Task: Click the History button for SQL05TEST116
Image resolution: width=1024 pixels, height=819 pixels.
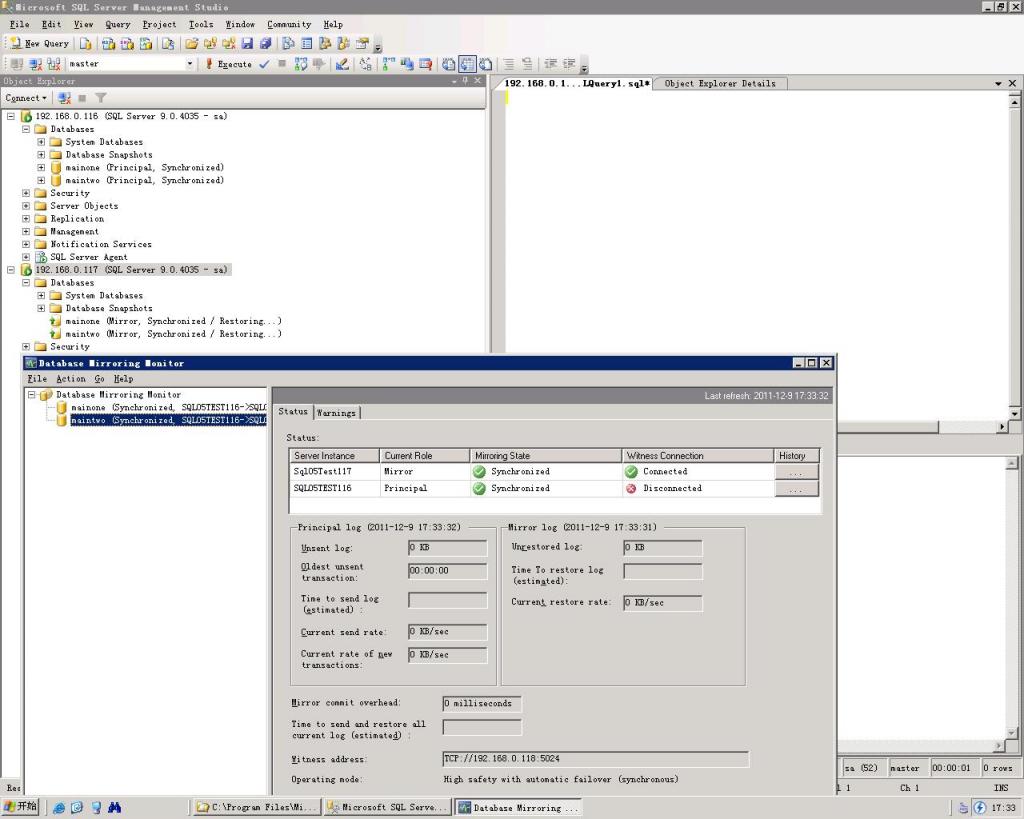Action: (796, 489)
